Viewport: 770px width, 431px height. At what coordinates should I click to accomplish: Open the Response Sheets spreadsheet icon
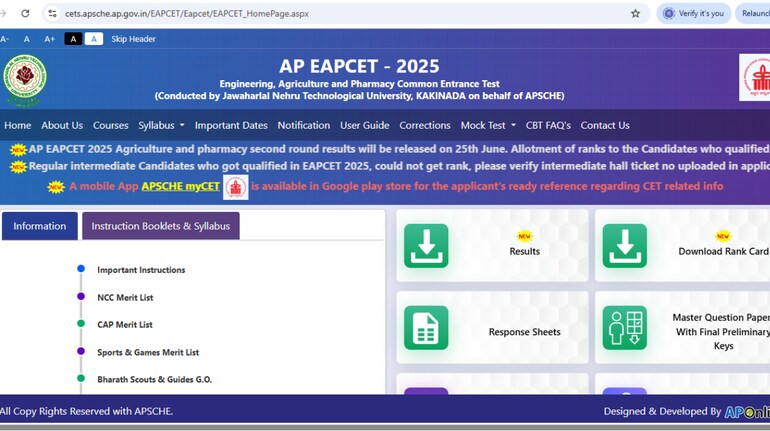426,327
